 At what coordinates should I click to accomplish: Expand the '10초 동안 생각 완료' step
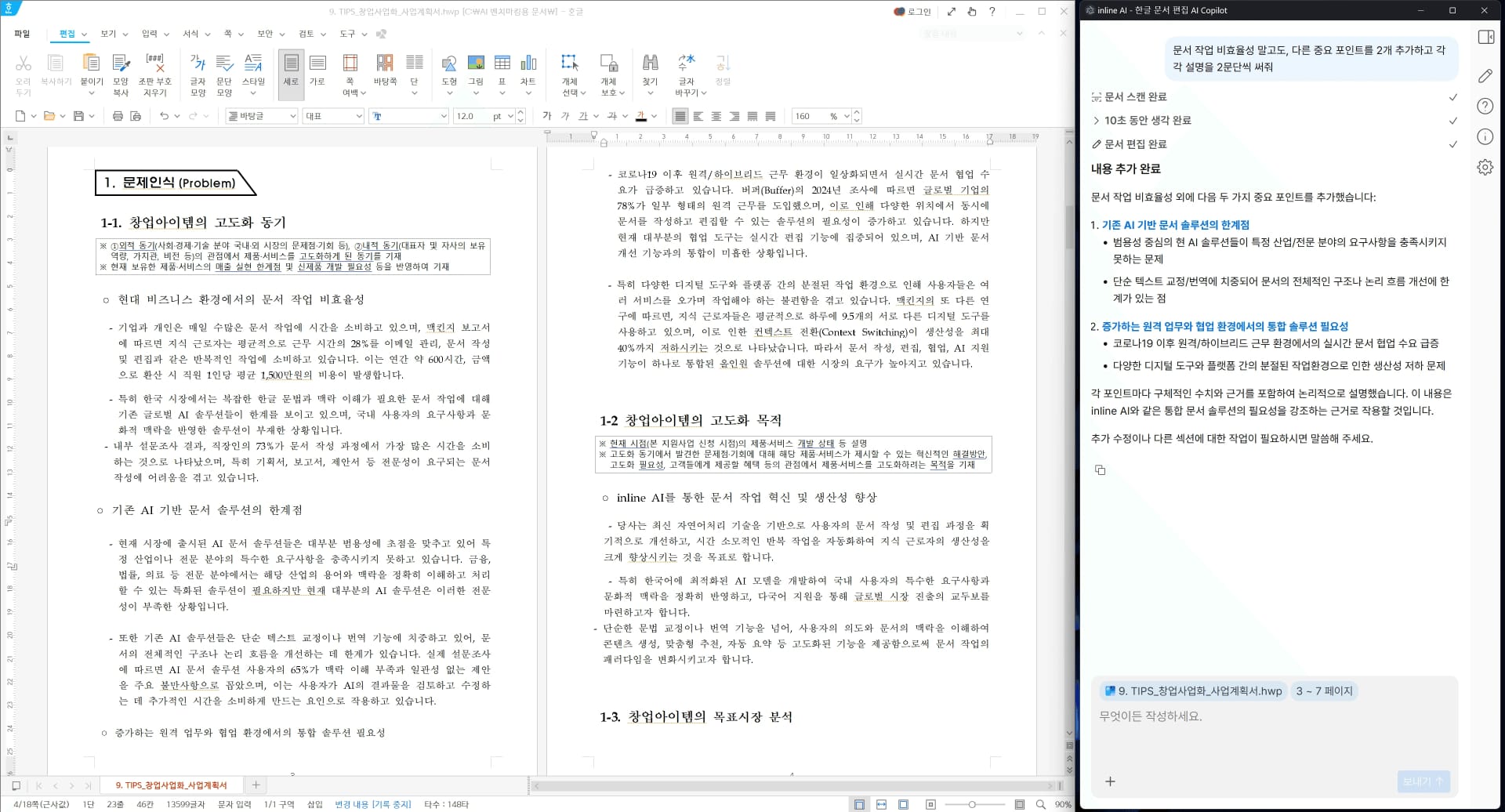[1095, 120]
